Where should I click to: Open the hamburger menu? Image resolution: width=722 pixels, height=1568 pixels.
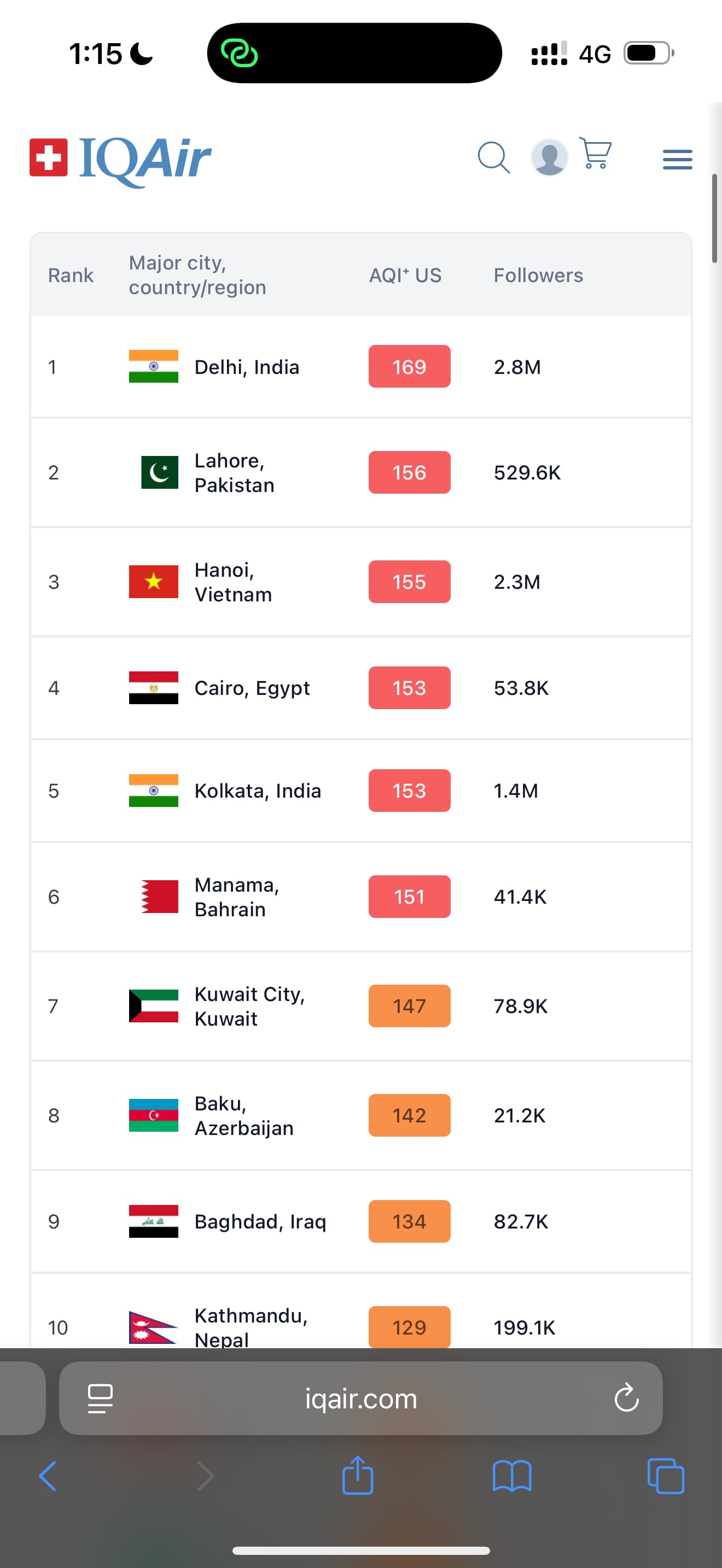(x=677, y=160)
